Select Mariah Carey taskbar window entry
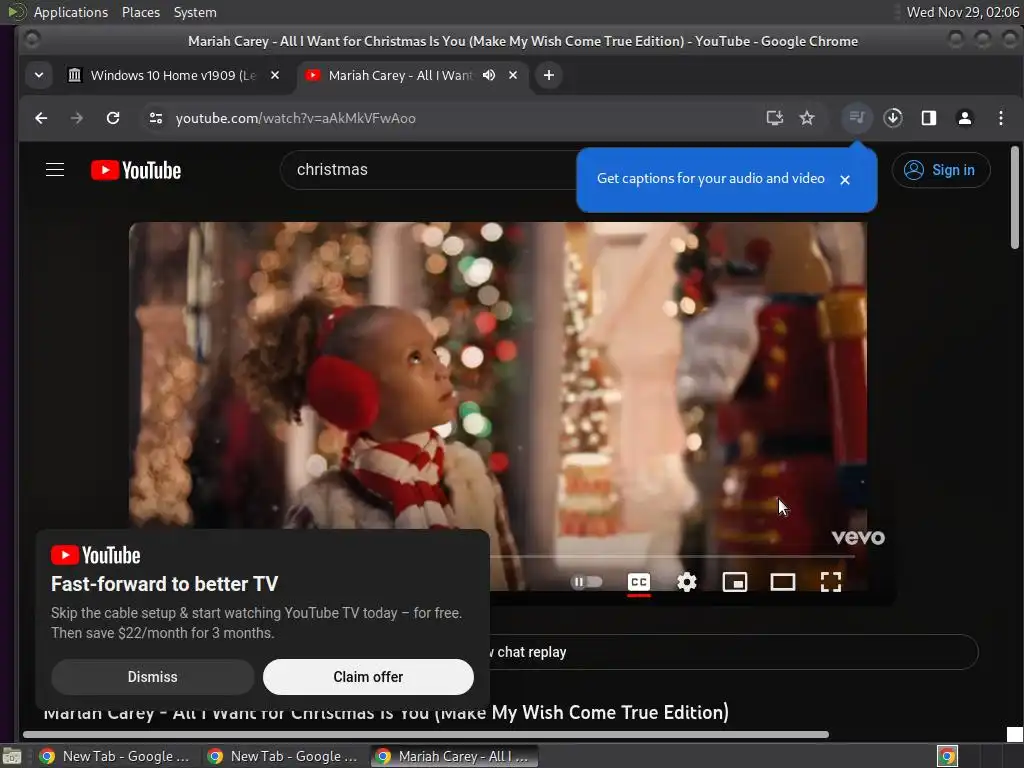 point(455,756)
